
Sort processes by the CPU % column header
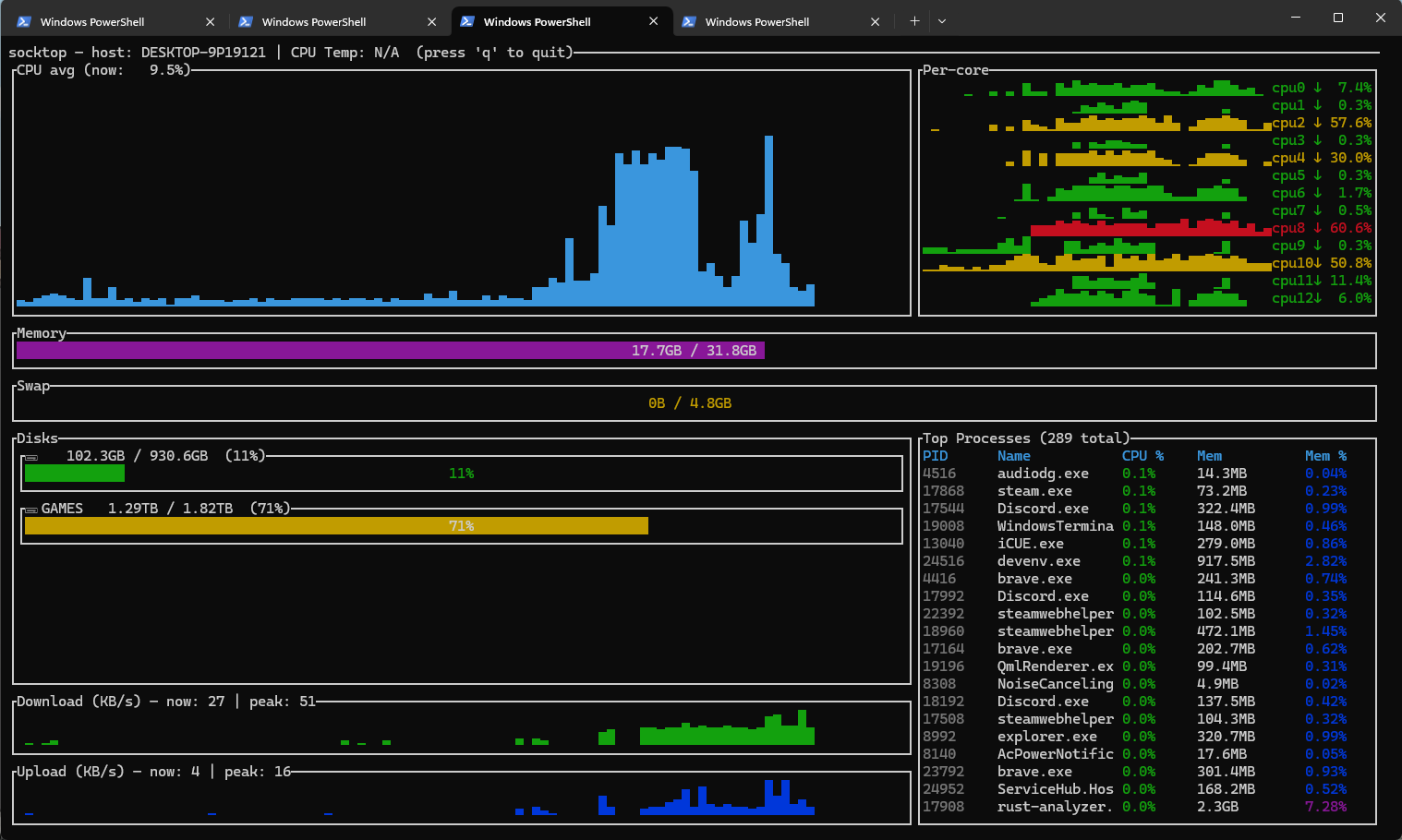click(1142, 456)
